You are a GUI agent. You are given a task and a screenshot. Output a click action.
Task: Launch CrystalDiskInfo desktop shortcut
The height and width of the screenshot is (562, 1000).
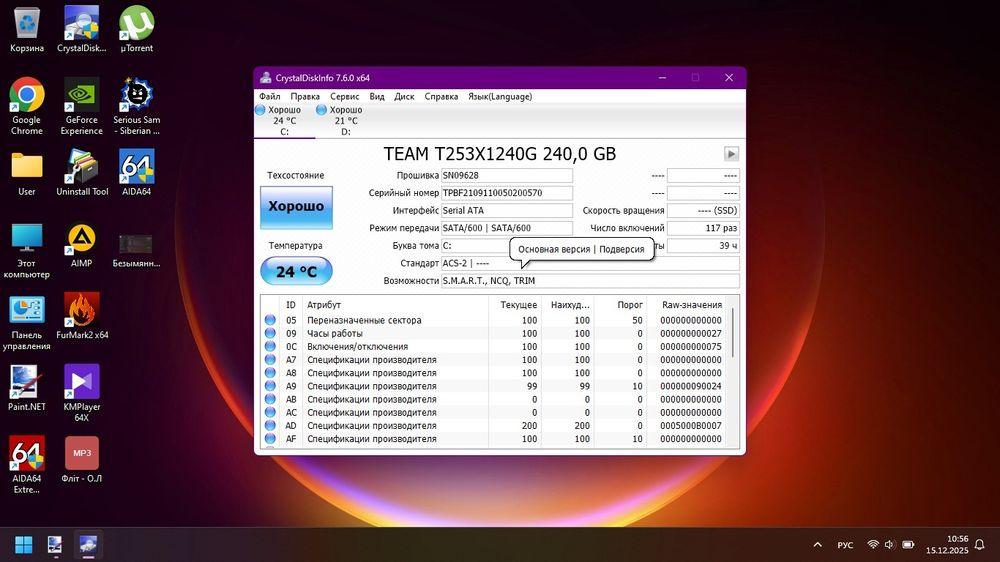pyautogui.click(x=82, y=29)
